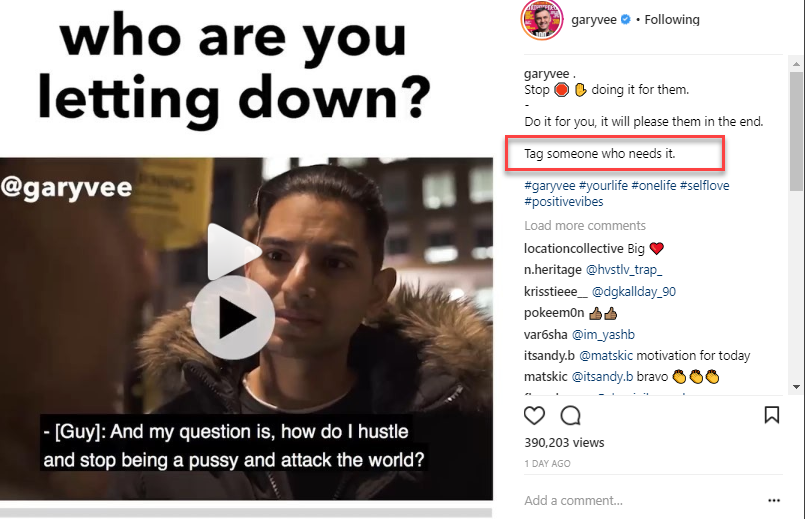
Task: Click the comments scrollbar thumb
Action: point(796,131)
